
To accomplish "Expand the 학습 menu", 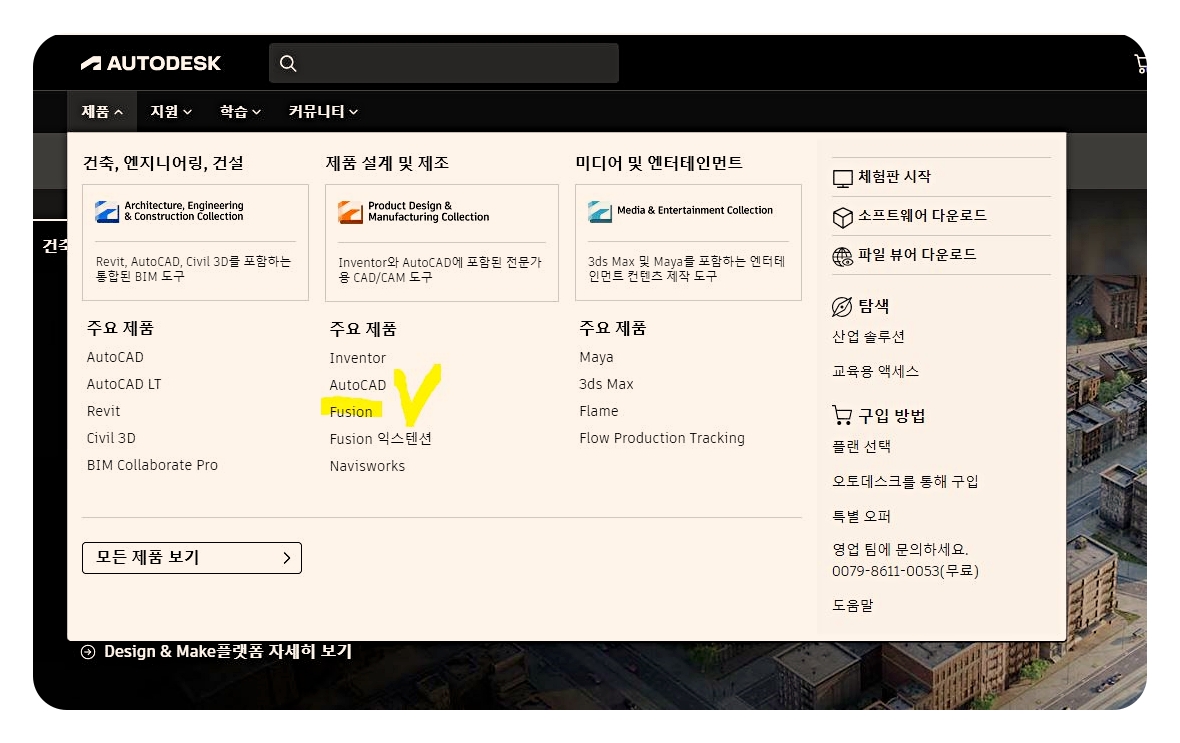I will point(240,111).
